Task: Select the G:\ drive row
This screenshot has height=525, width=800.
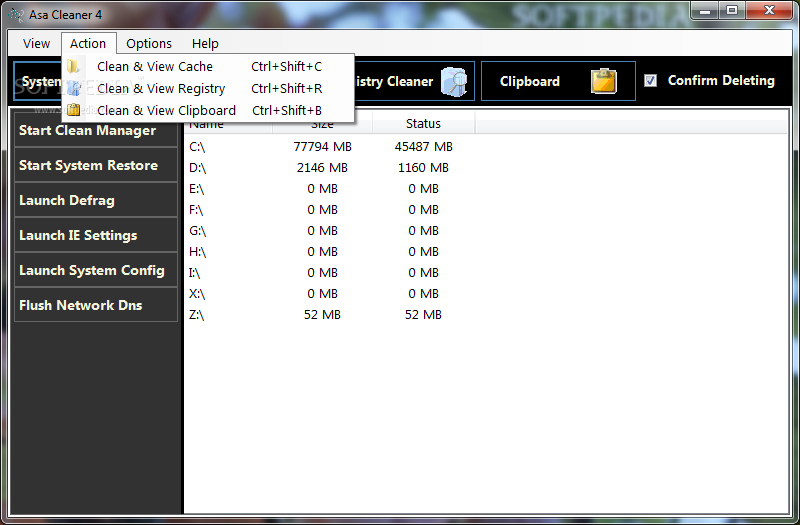Action: [485, 231]
